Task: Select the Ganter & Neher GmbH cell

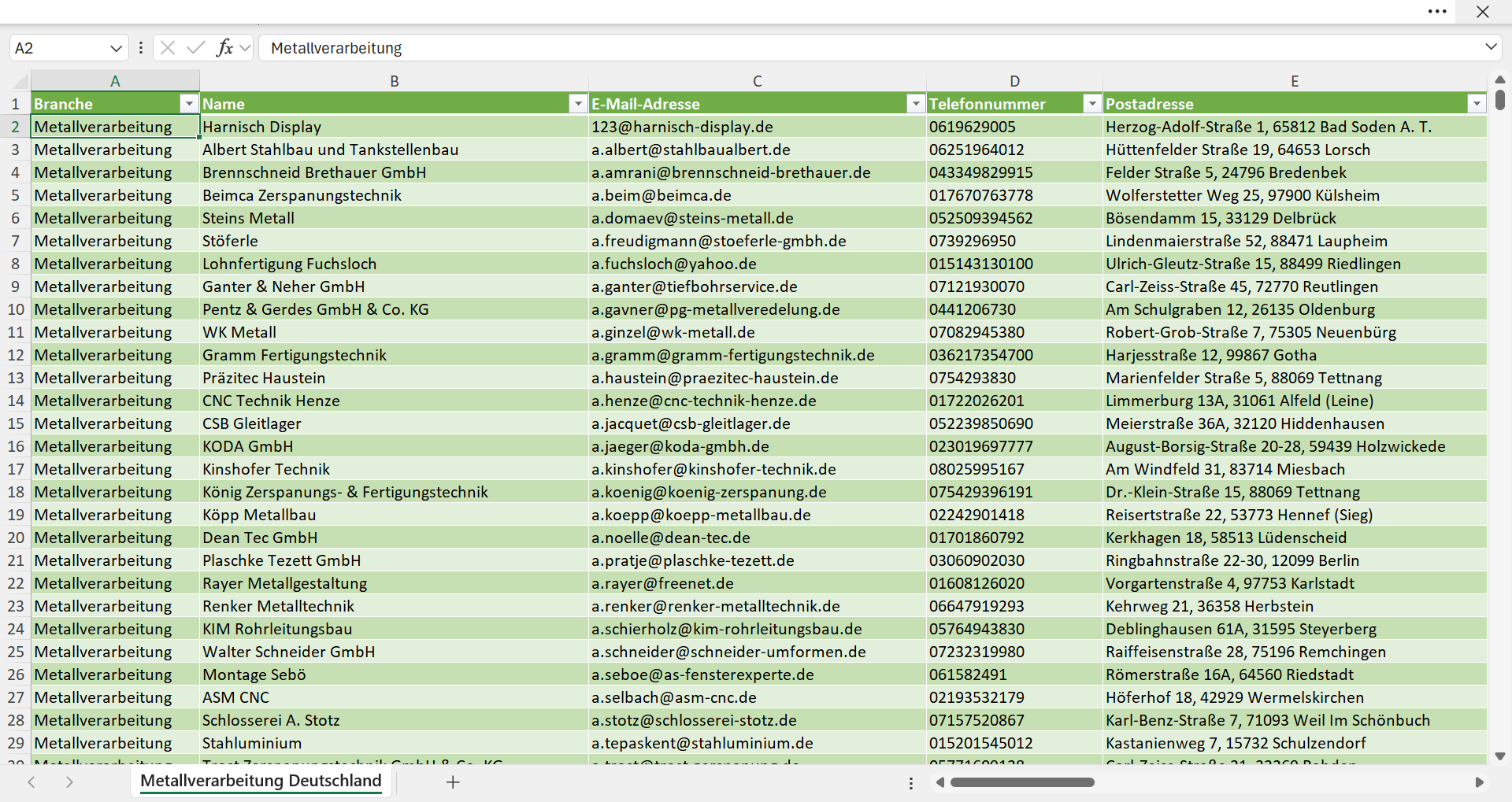Action: tap(394, 286)
